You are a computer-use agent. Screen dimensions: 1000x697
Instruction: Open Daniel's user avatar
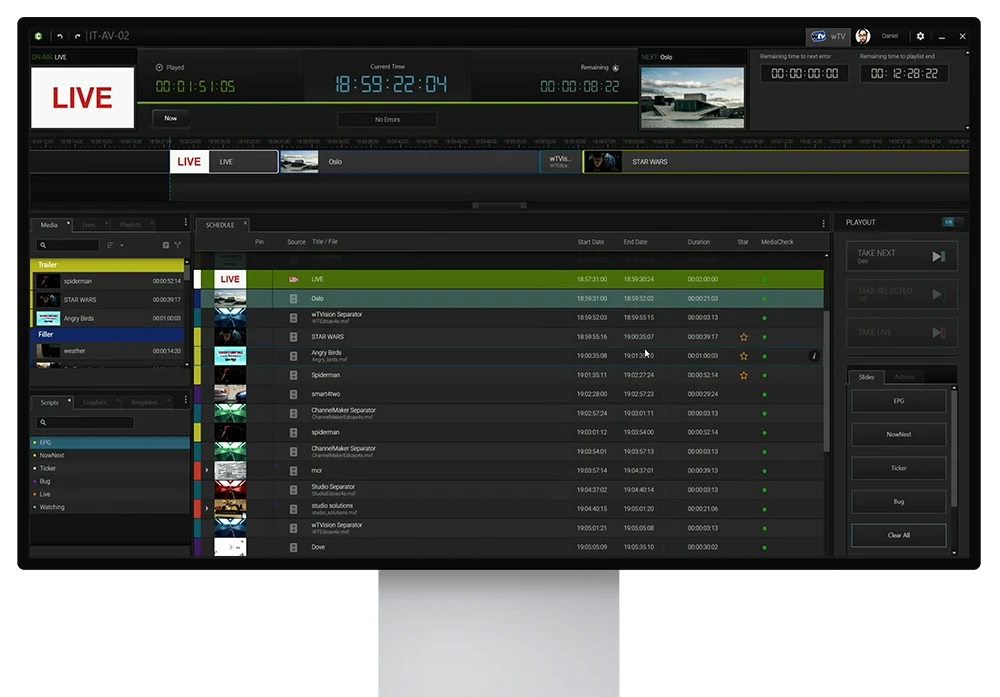pos(863,36)
